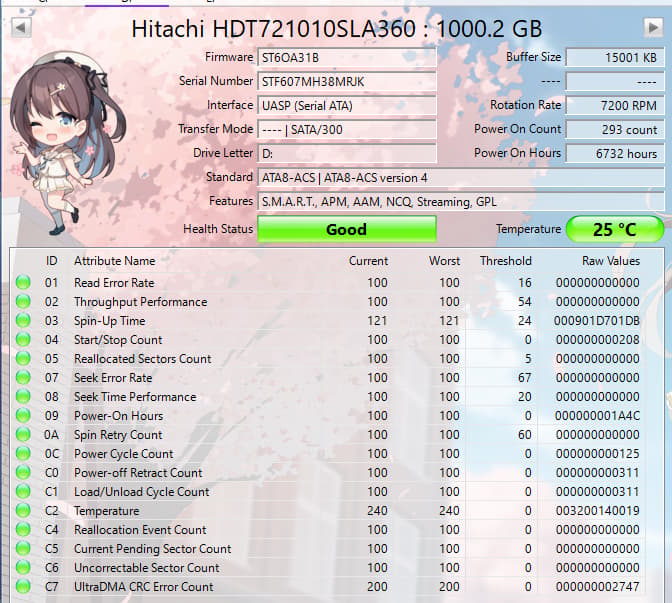The image size is (672, 603).
Task: Select the Reallocation Event Count attribute name
Action: 140,530
